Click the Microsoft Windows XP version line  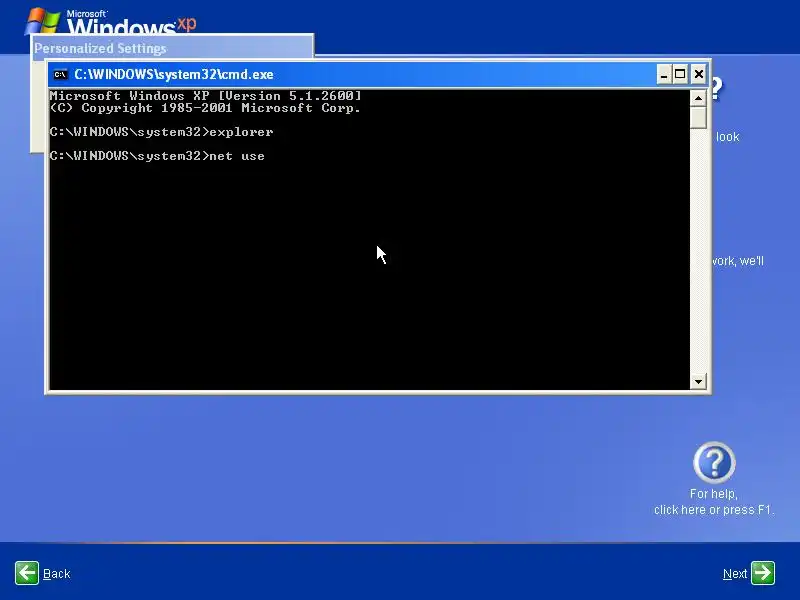coord(206,96)
